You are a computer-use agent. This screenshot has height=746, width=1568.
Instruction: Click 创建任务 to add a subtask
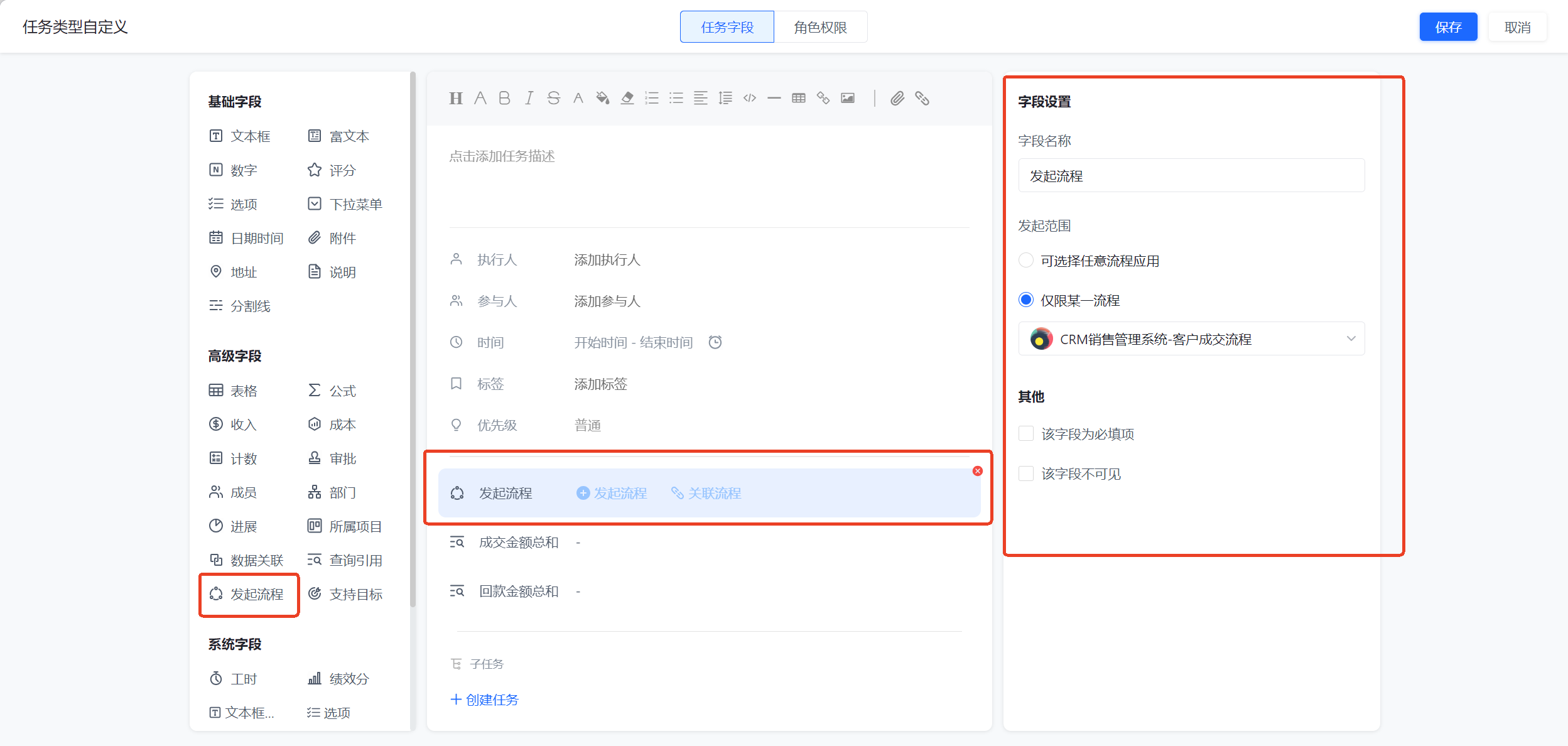(484, 700)
